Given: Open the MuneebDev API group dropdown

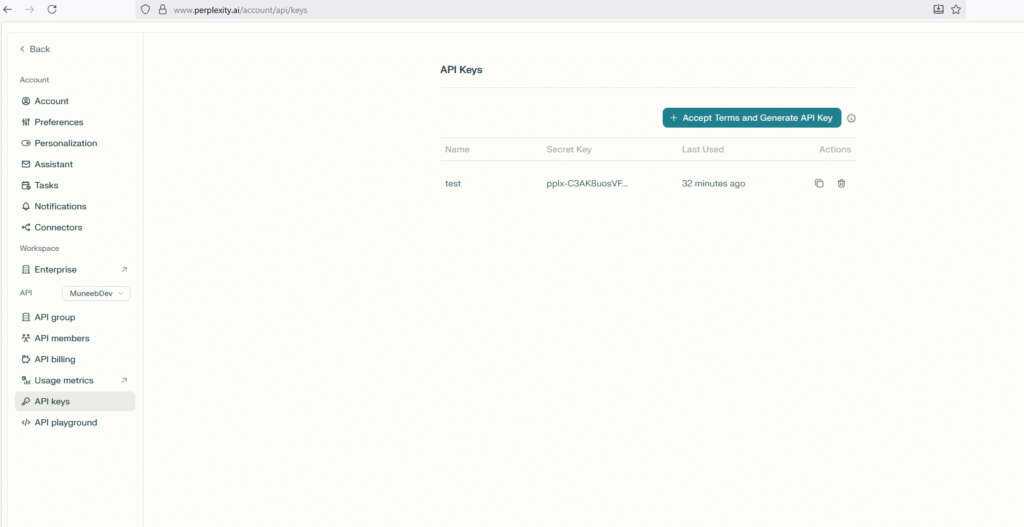Looking at the screenshot, I should point(96,294).
